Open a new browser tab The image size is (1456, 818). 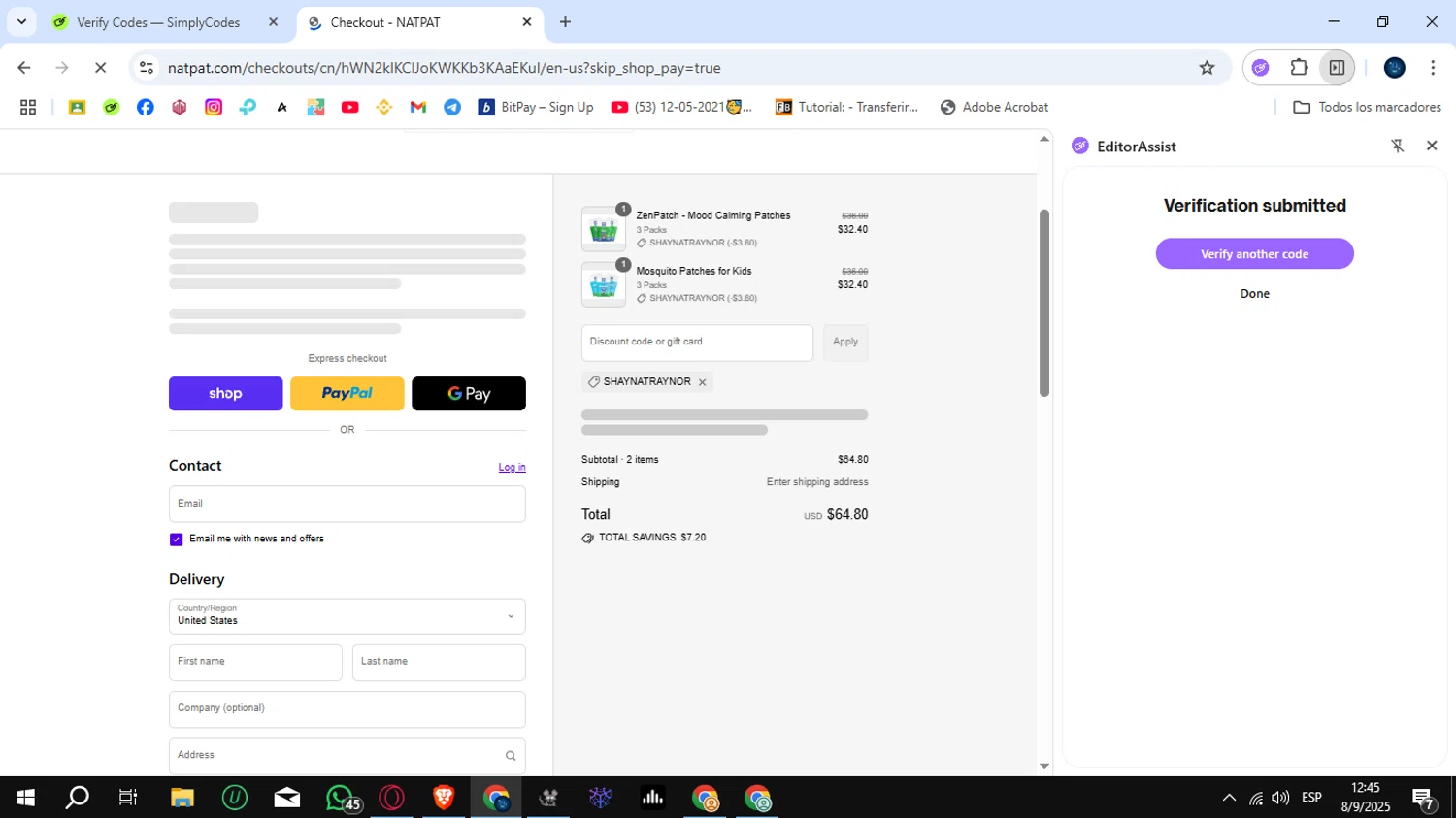pos(565,22)
